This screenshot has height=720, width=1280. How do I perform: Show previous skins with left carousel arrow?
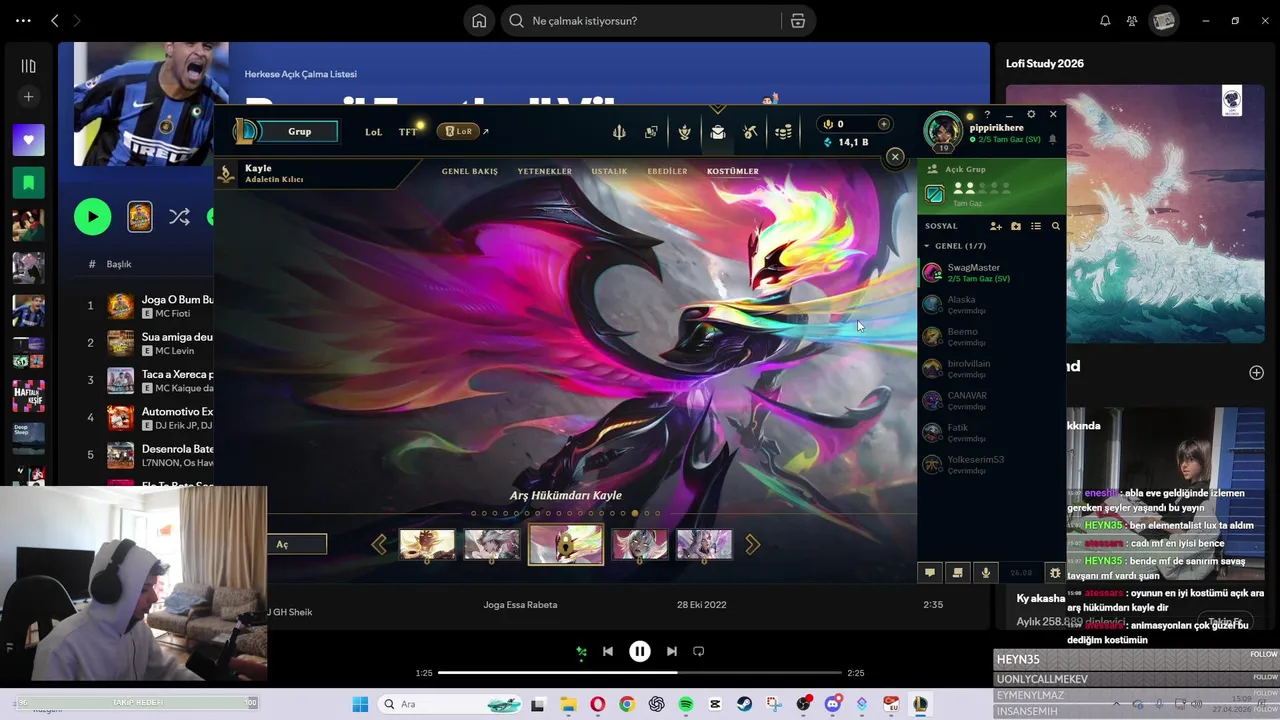[379, 545]
